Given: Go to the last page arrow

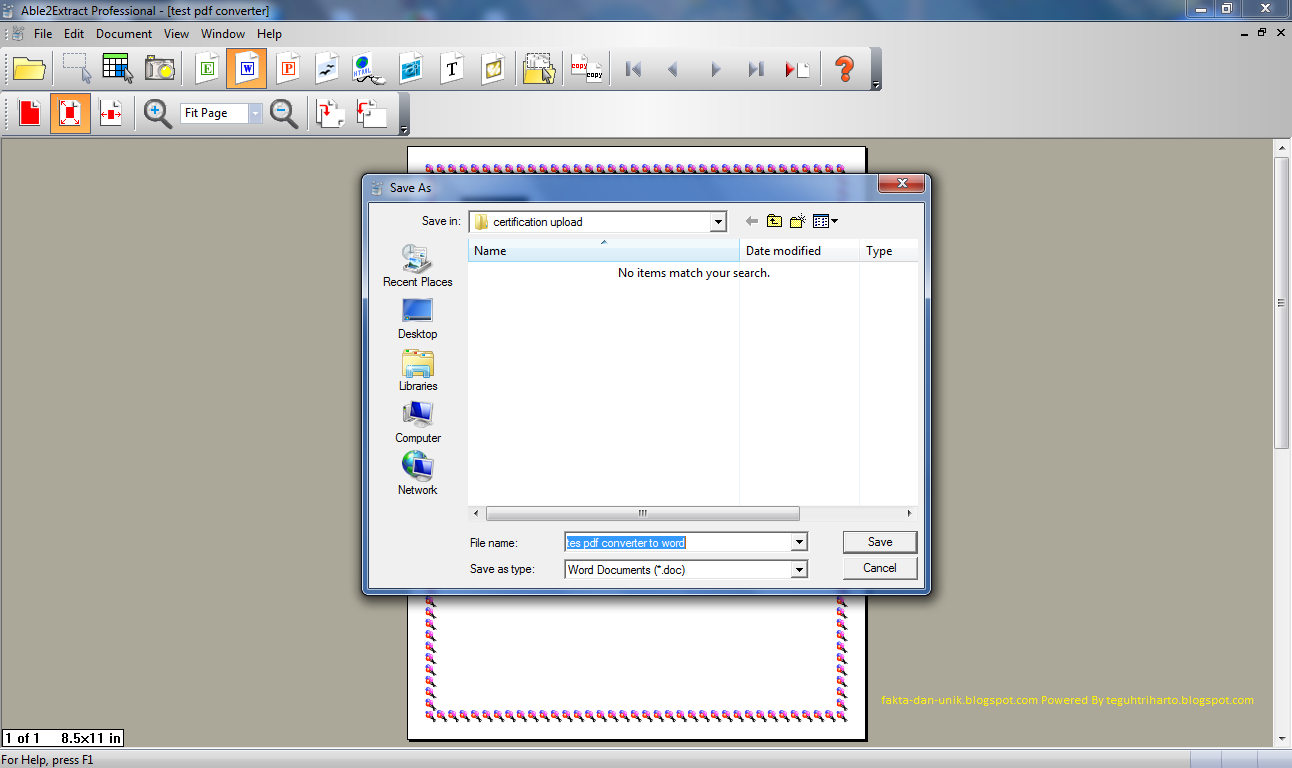Looking at the screenshot, I should click(x=756, y=69).
